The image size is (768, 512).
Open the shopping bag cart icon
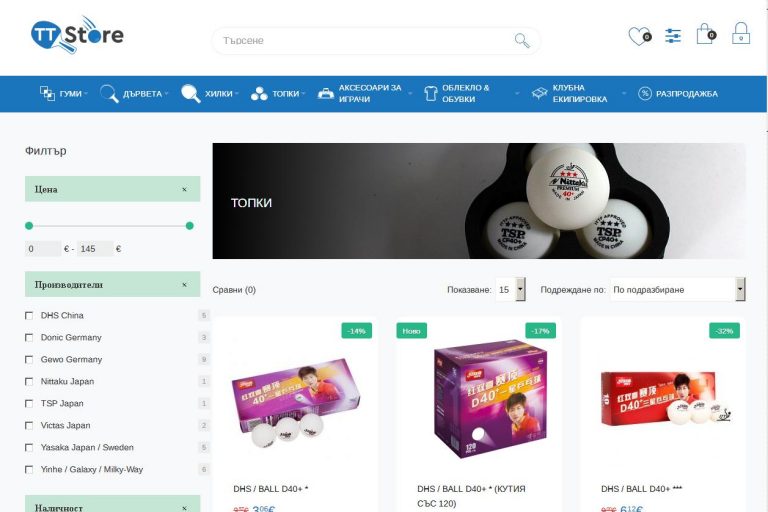tap(706, 34)
